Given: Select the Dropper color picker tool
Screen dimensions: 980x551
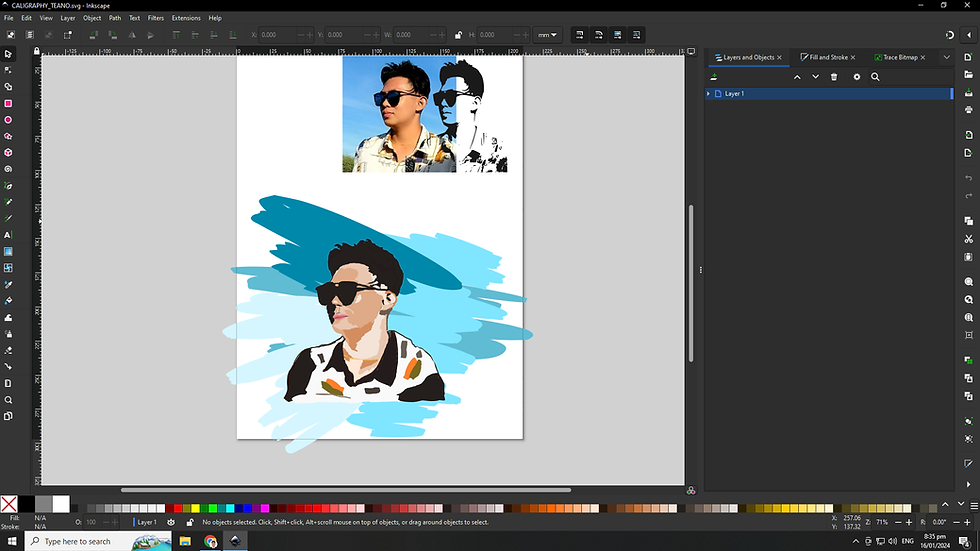Looking at the screenshot, I should [x=8, y=284].
